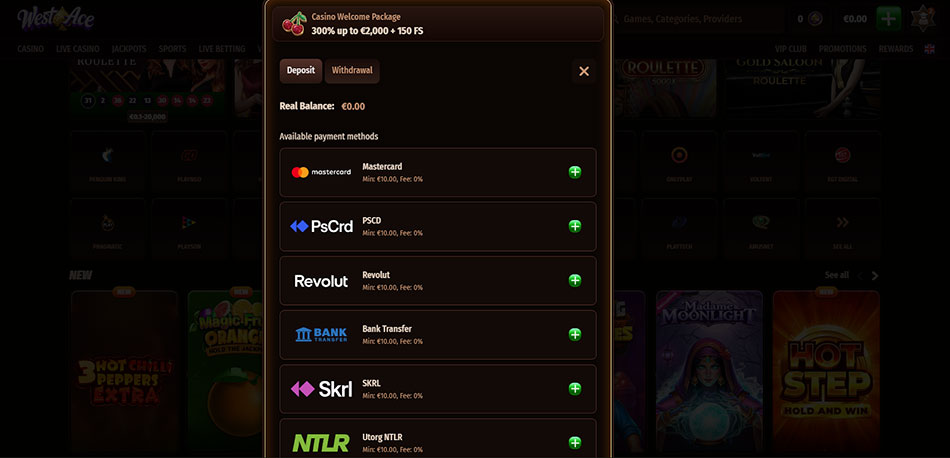The image size is (950, 458).
Task: Click green plus icon for Utorg NTLR
Action: tap(575, 443)
